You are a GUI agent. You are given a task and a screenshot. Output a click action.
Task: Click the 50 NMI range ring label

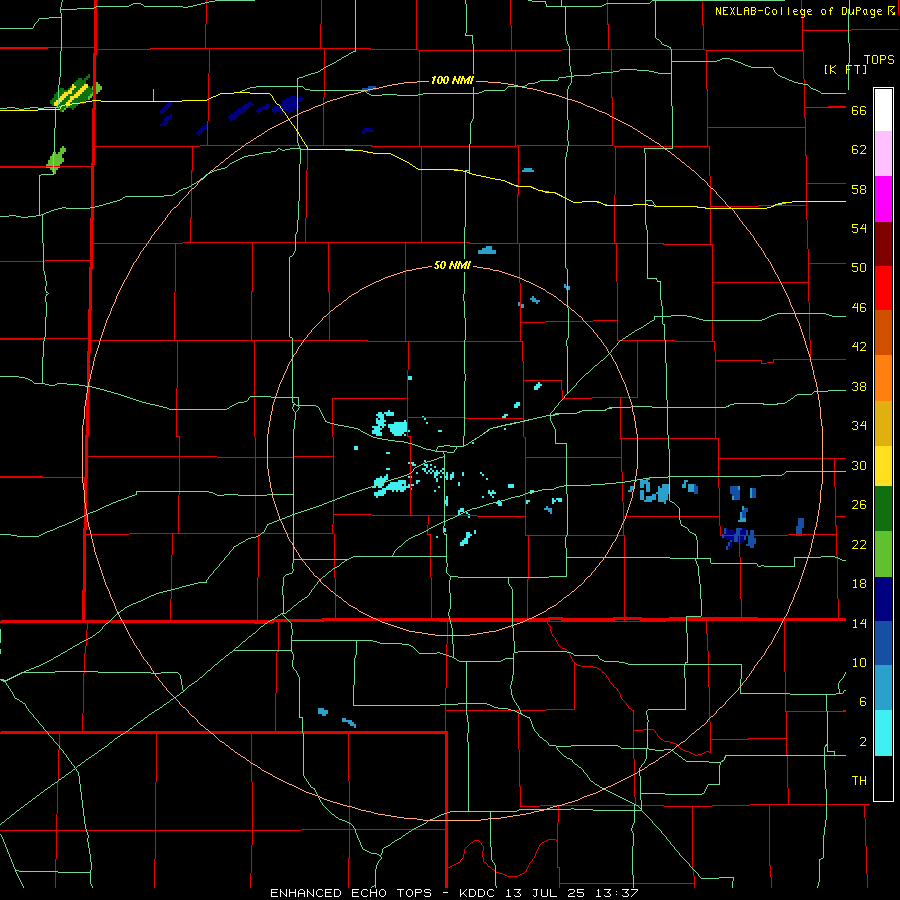(452, 265)
